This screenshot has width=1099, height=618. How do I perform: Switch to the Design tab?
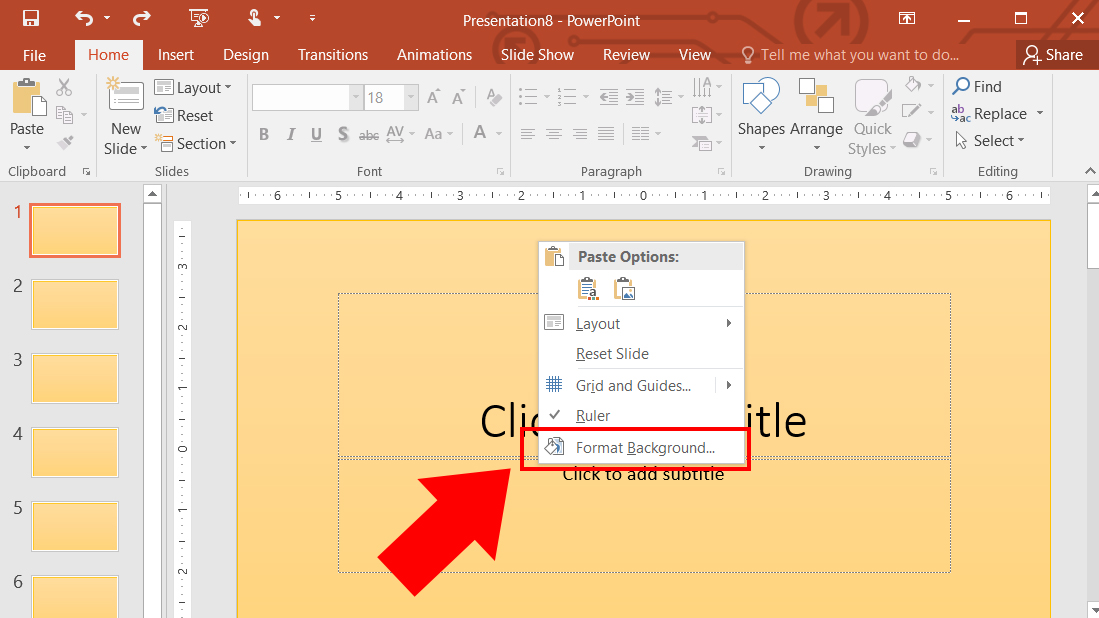tap(245, 55)
